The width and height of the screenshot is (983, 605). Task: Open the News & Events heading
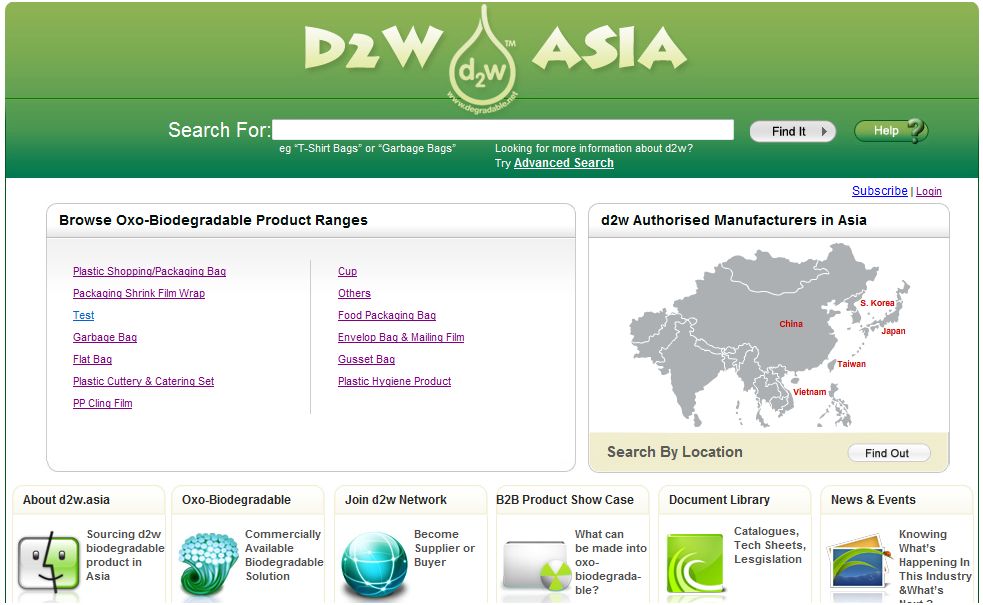pyautogui.click(x=873, y=500)
